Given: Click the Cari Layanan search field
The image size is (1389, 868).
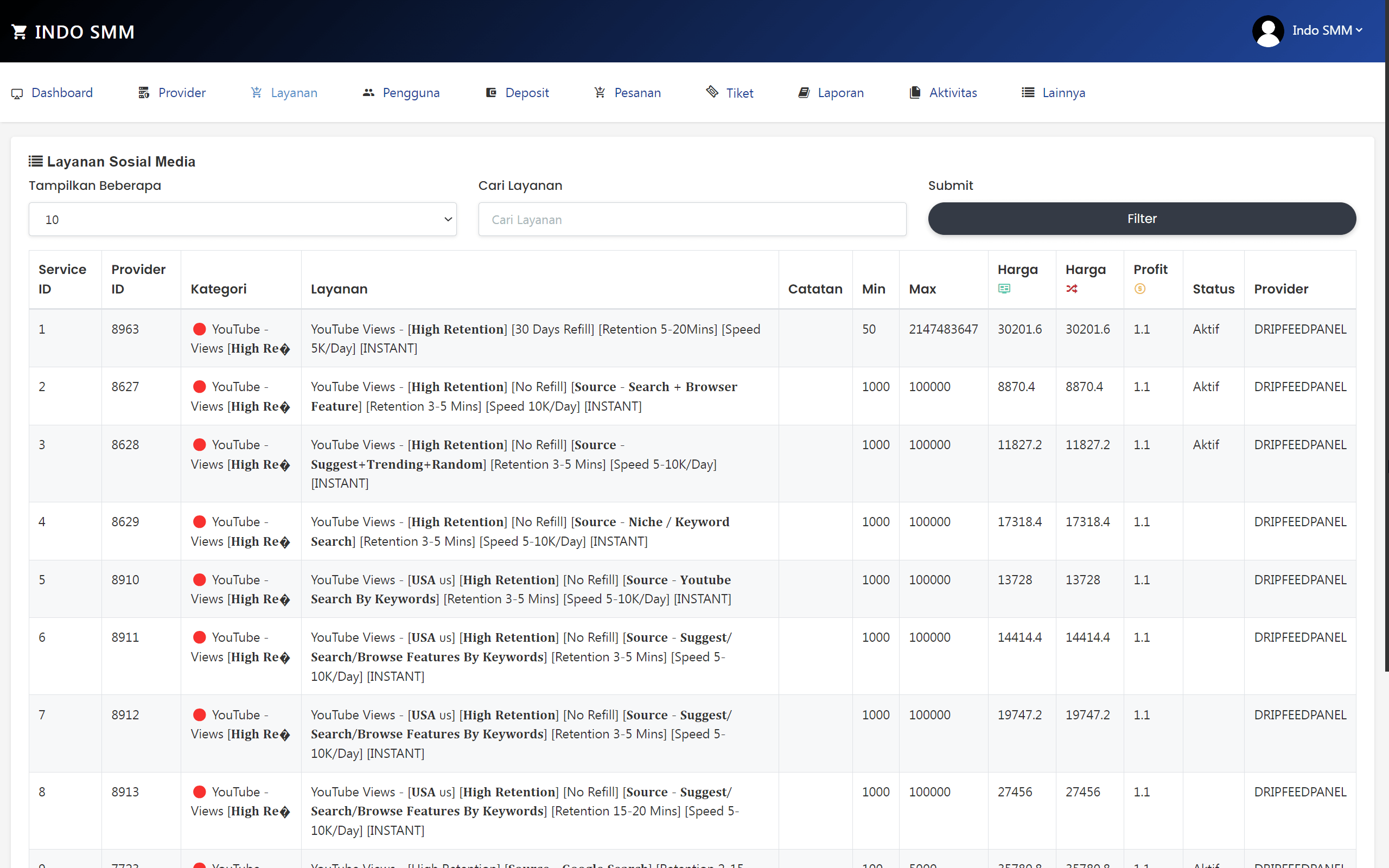Looking at the screenshot, I should [x=691, y=219].
